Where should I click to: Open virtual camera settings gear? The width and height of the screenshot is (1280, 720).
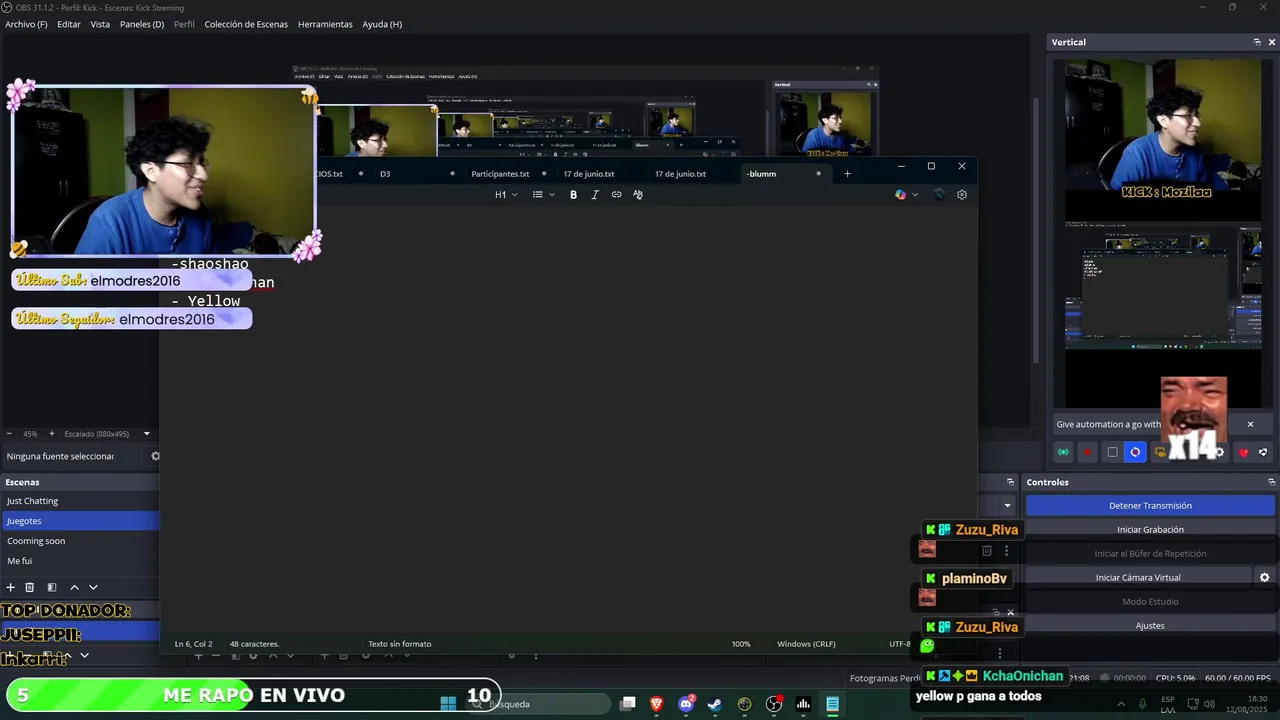(x=1264, y=577)
